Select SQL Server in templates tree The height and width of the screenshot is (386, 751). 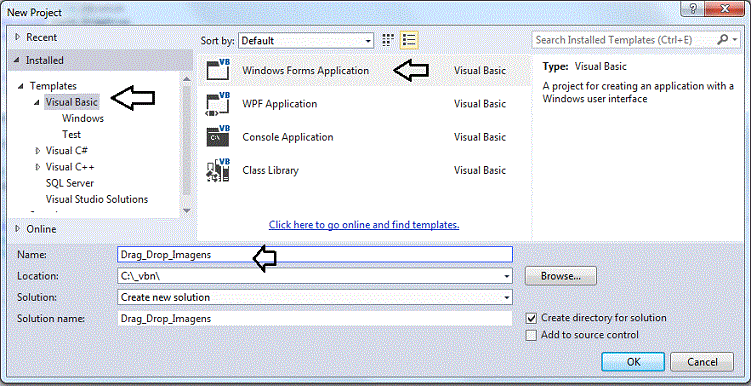(x=70, y=183)
